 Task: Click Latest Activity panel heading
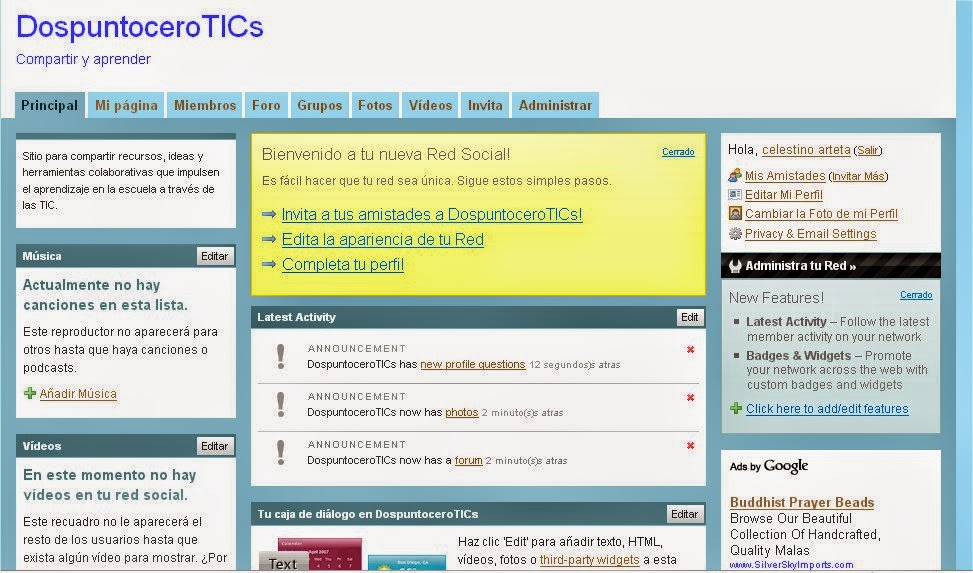click(297, 317)
